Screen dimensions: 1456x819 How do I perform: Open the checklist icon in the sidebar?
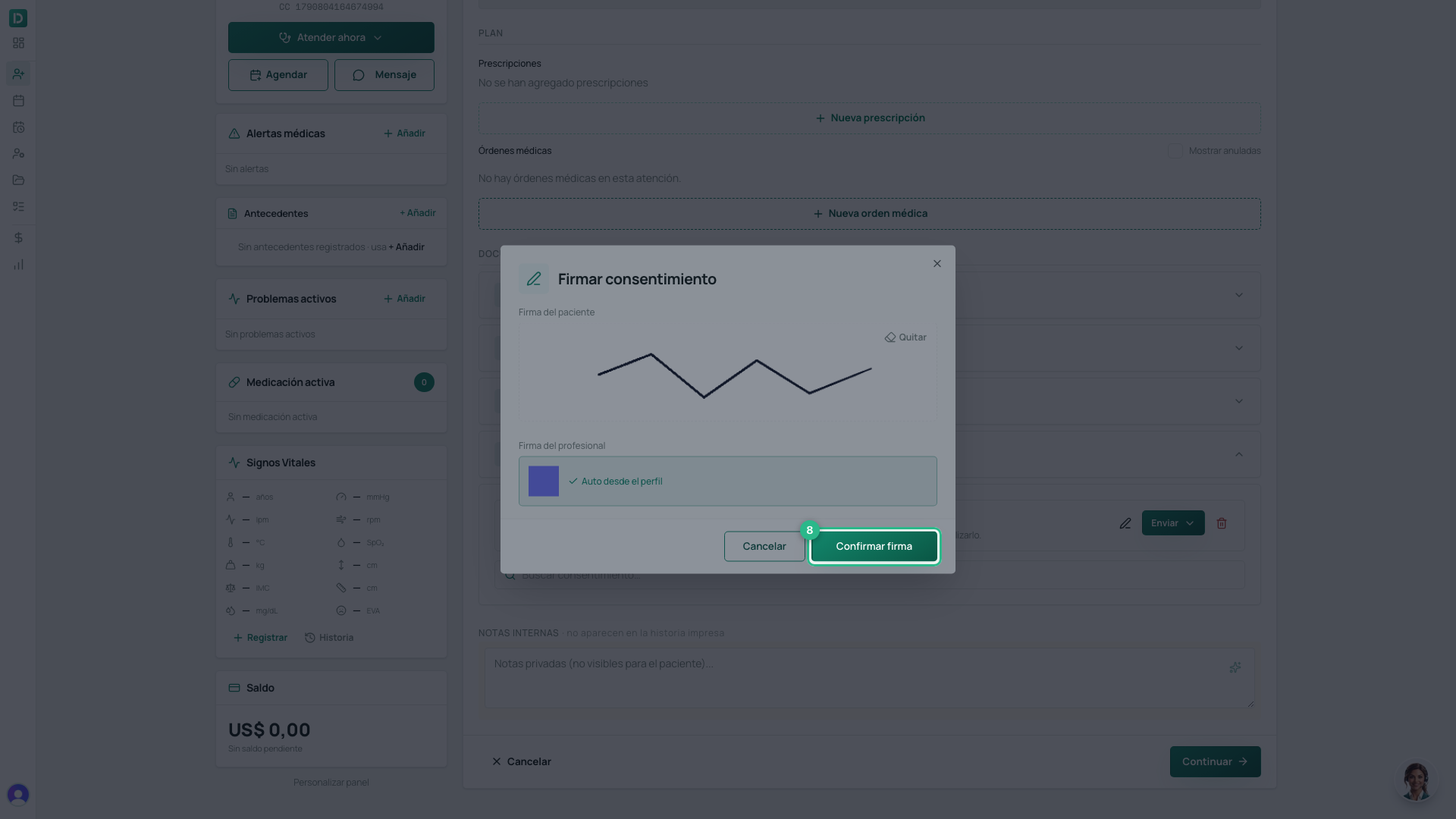[x=18, y=206]
